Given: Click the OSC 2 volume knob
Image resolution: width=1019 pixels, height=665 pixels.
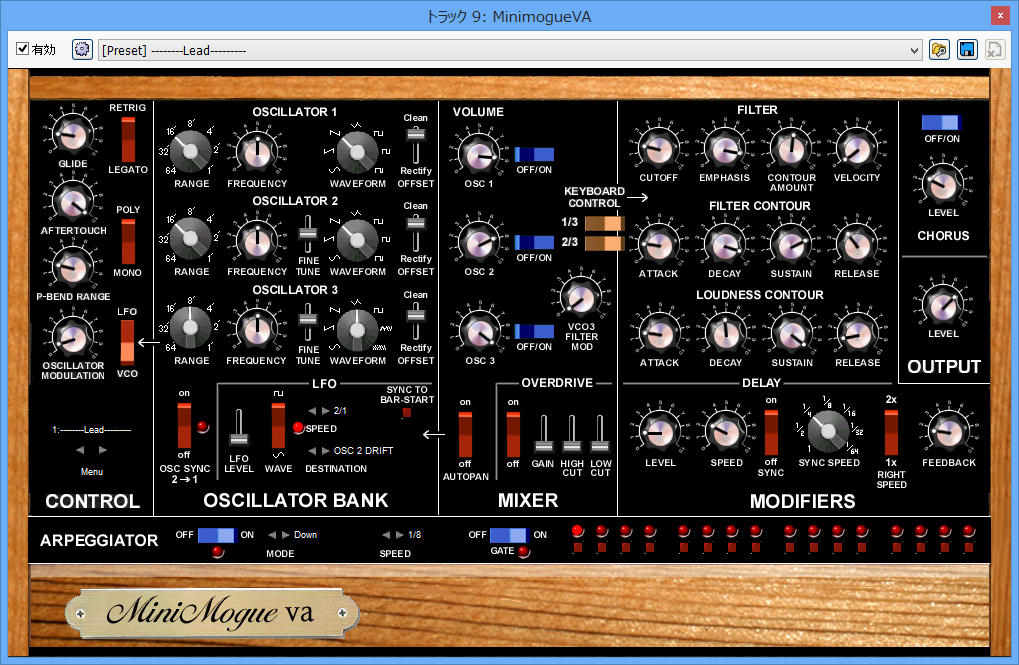Looking at the screenshot, I should tap(479, 242).
